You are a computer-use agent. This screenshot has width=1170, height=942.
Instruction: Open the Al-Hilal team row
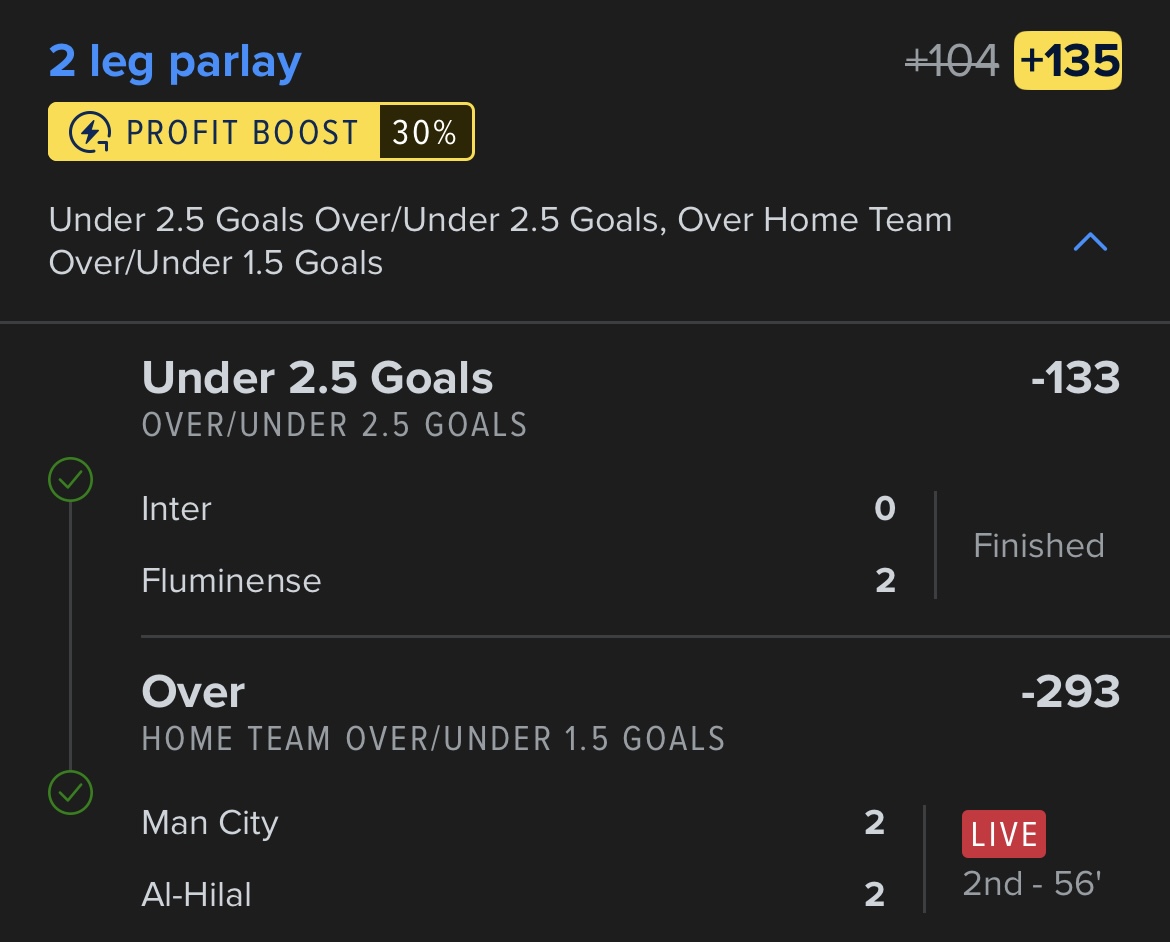pos(513,895)
